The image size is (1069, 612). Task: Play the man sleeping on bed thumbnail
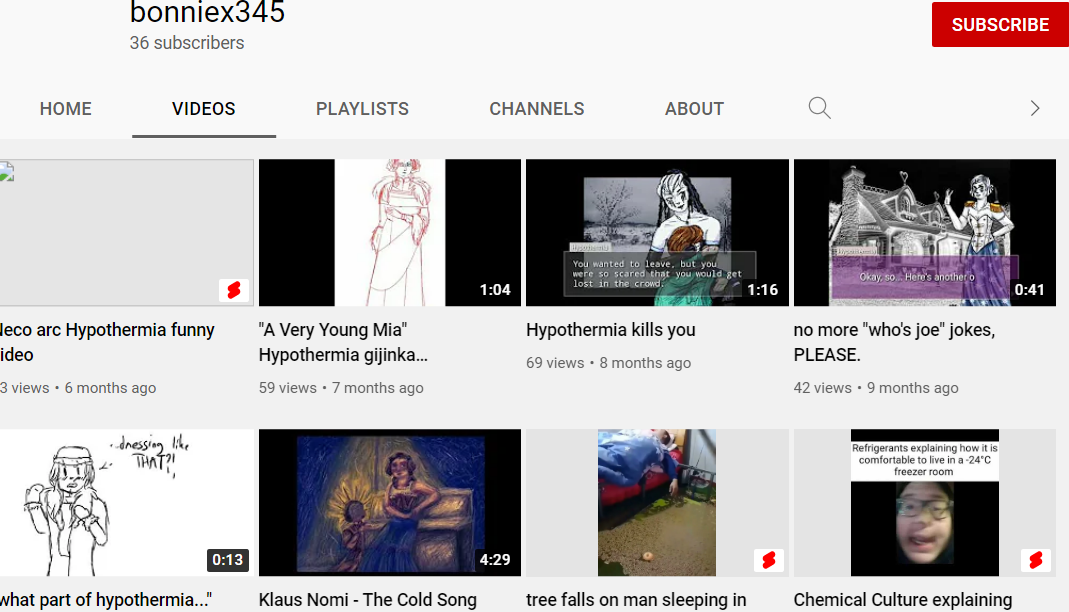tap(657, 502)
